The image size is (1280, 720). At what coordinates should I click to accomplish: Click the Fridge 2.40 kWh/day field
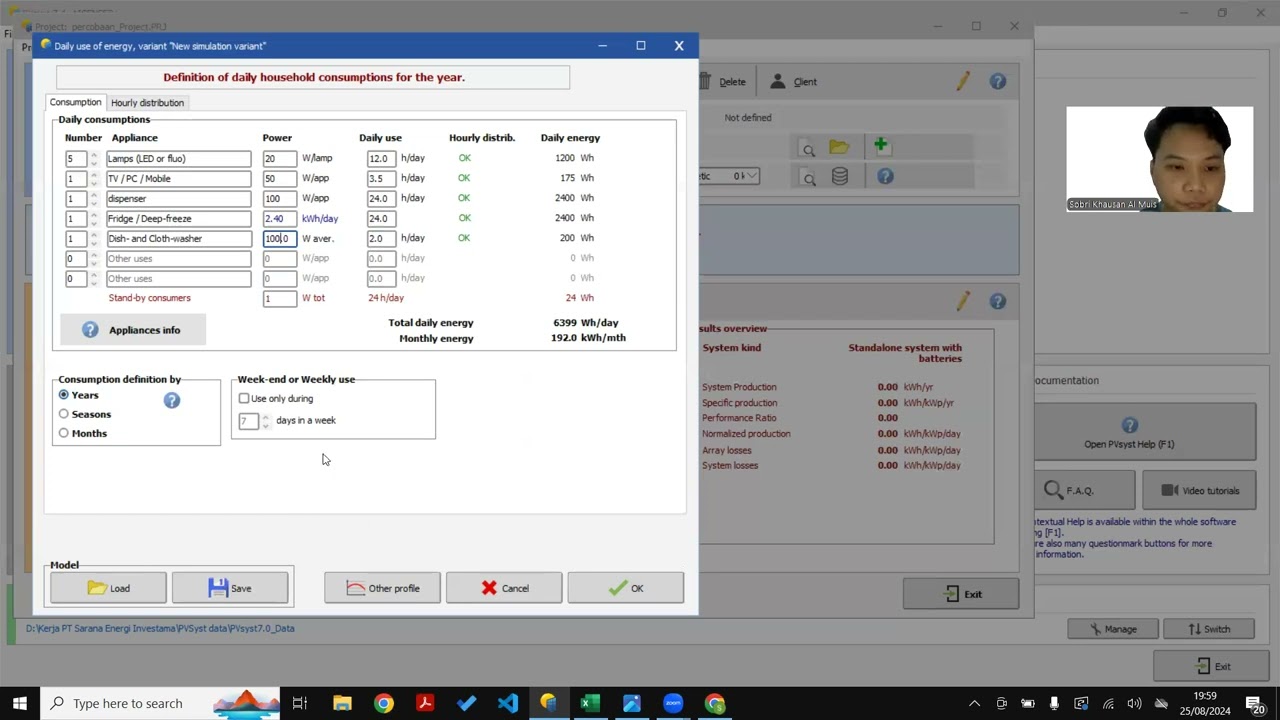[x=280, y=218]
